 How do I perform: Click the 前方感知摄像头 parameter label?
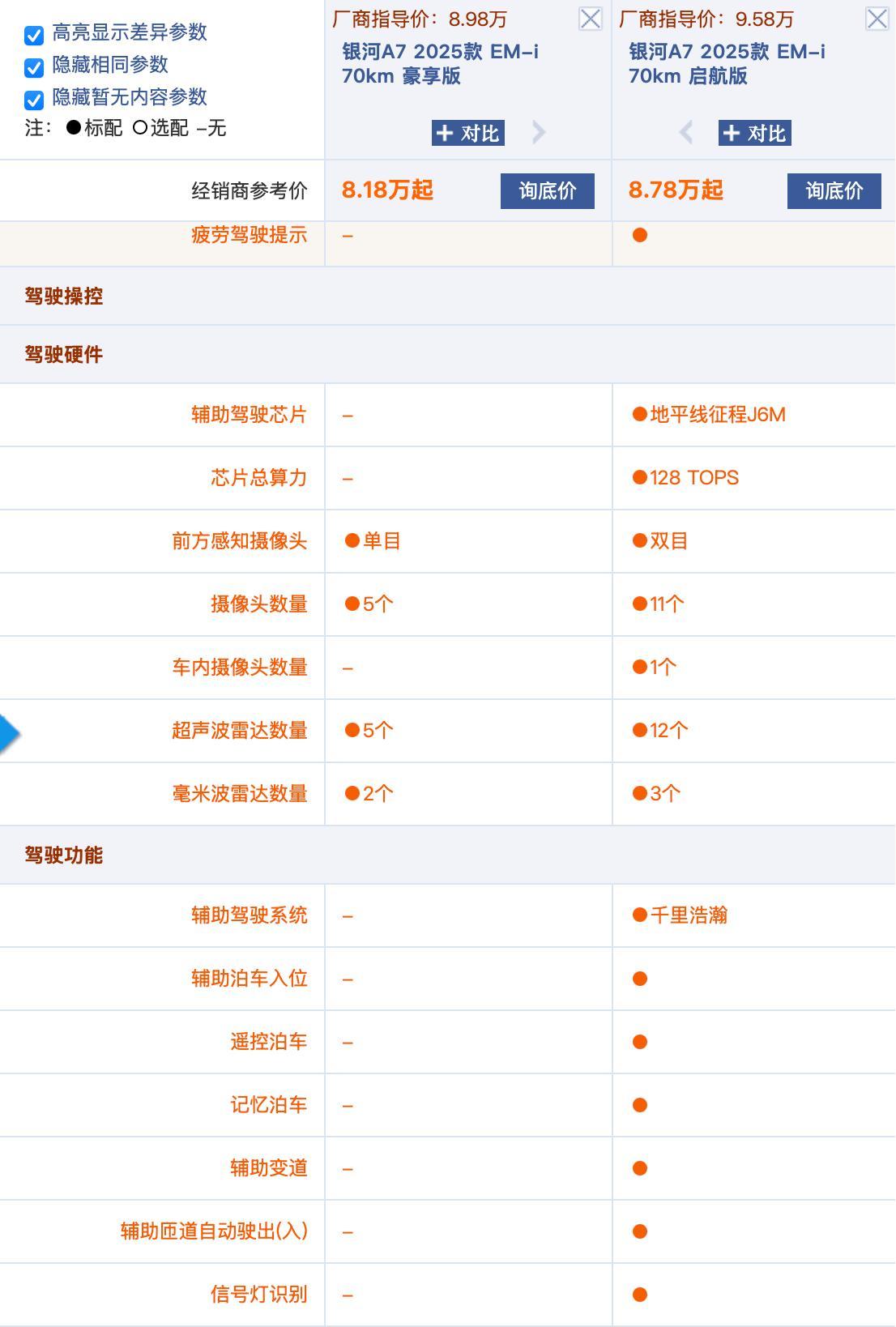[x=240, y=541]
